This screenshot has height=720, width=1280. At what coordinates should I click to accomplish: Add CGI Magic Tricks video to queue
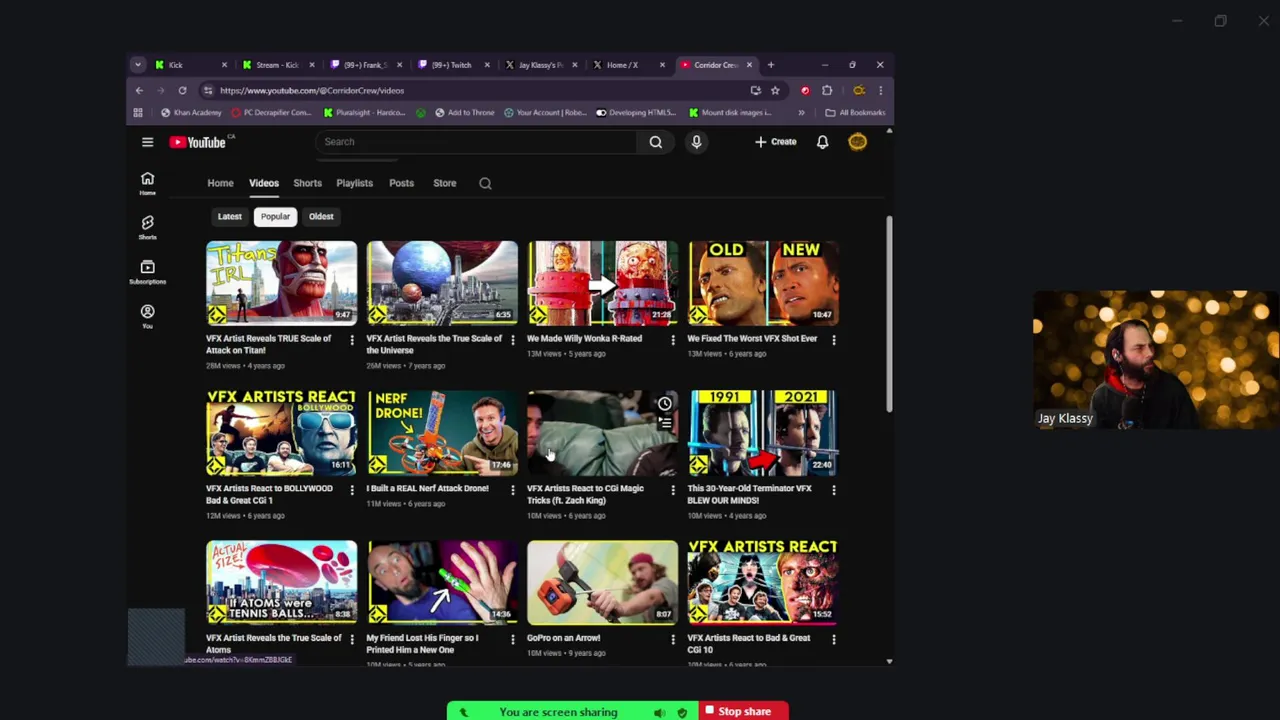pos(665,423)
